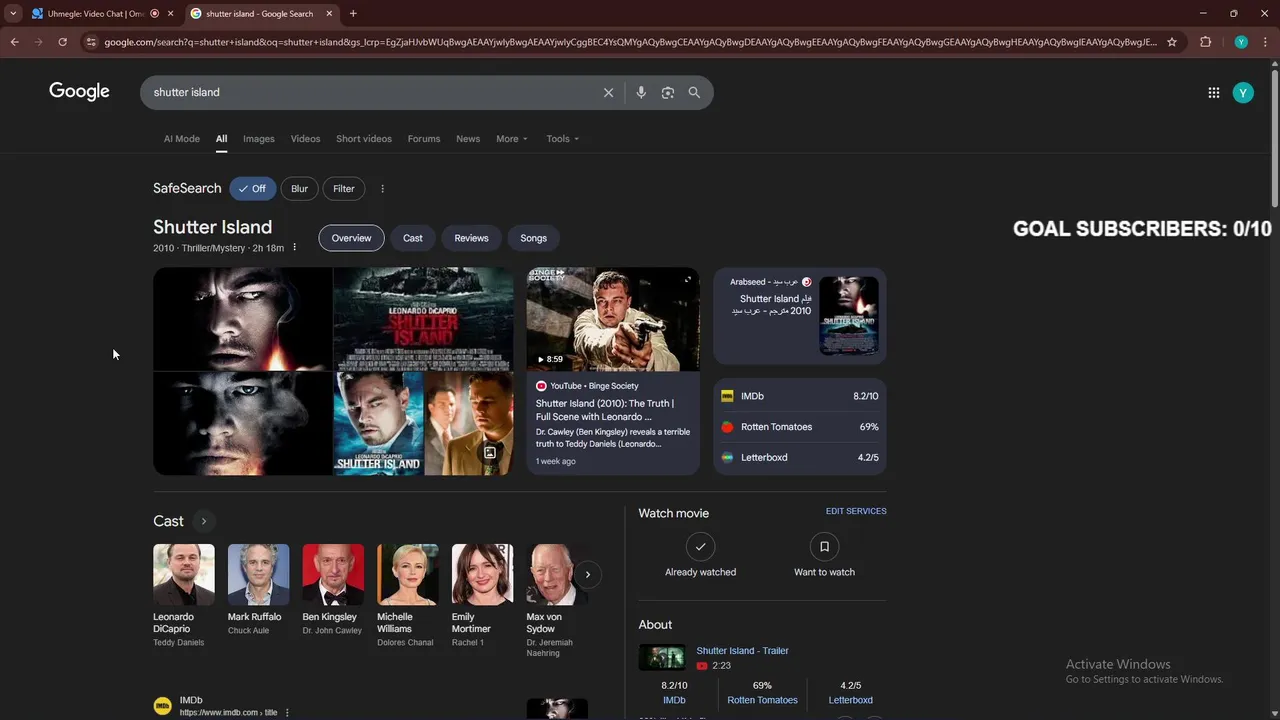This screenshot has height=720, width=1280.
Task: Switch to Uhmegle Video Chat browser tab
Action: click(95, 13)
